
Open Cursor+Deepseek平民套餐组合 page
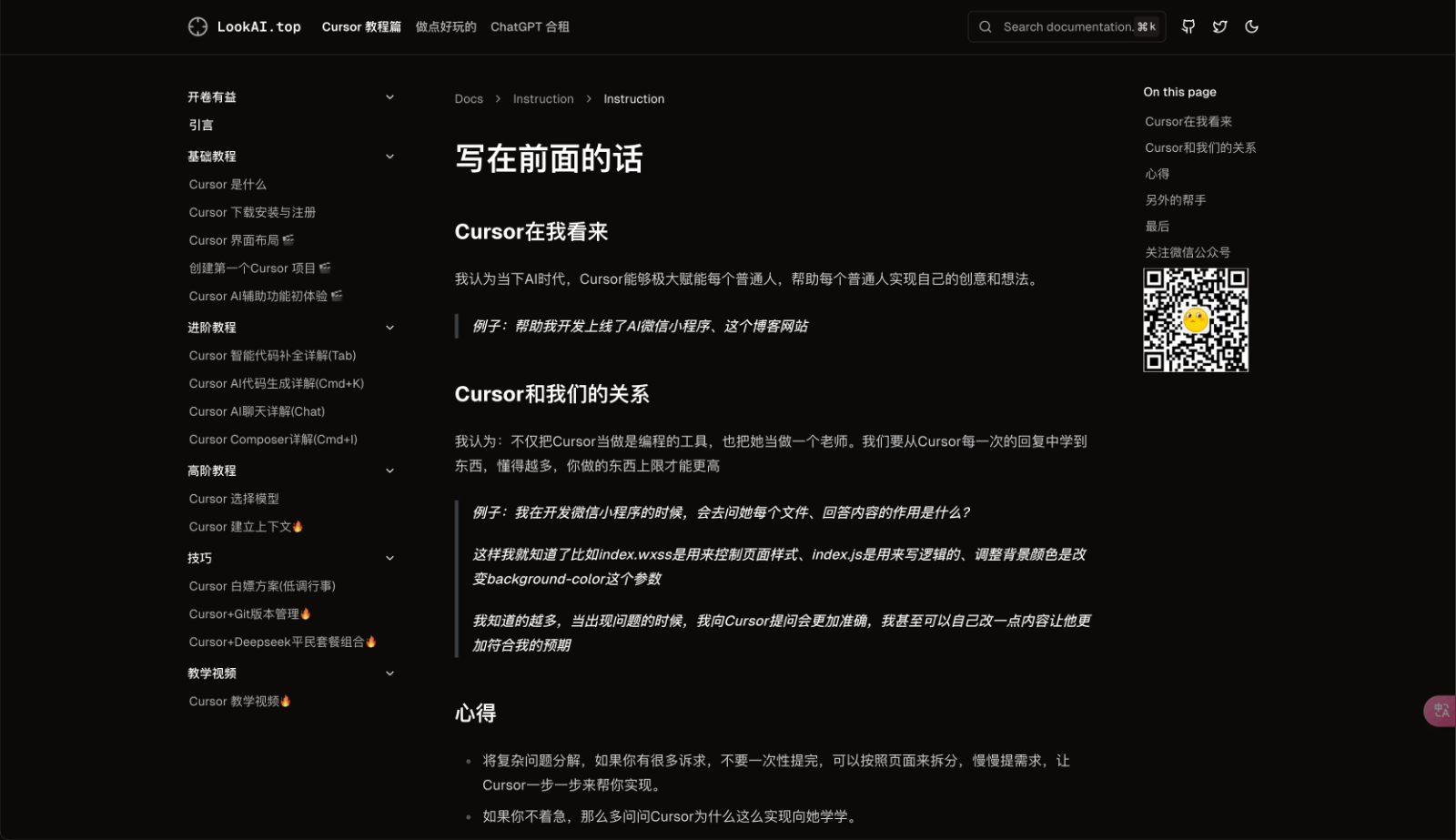click(x=282, y=642)
